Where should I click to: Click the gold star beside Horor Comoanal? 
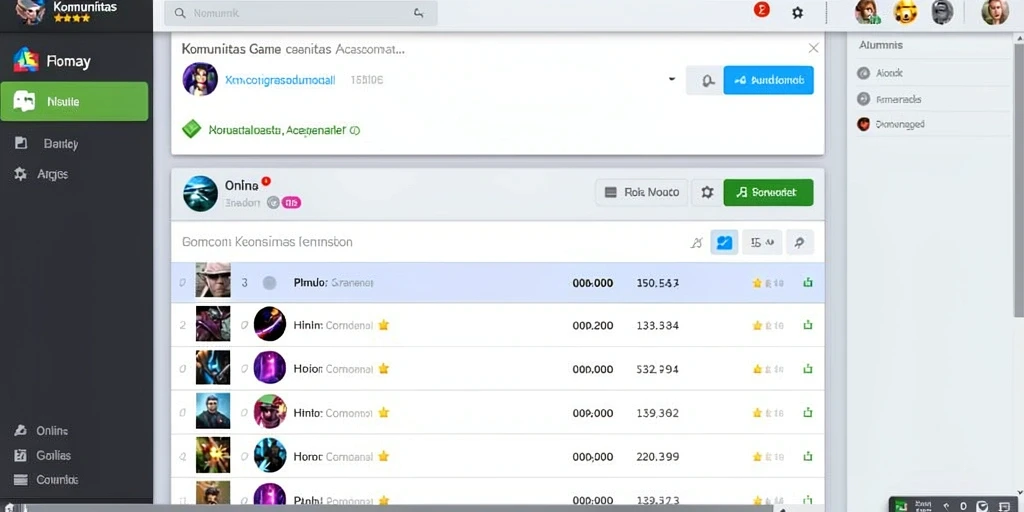[x=383, y=456]
